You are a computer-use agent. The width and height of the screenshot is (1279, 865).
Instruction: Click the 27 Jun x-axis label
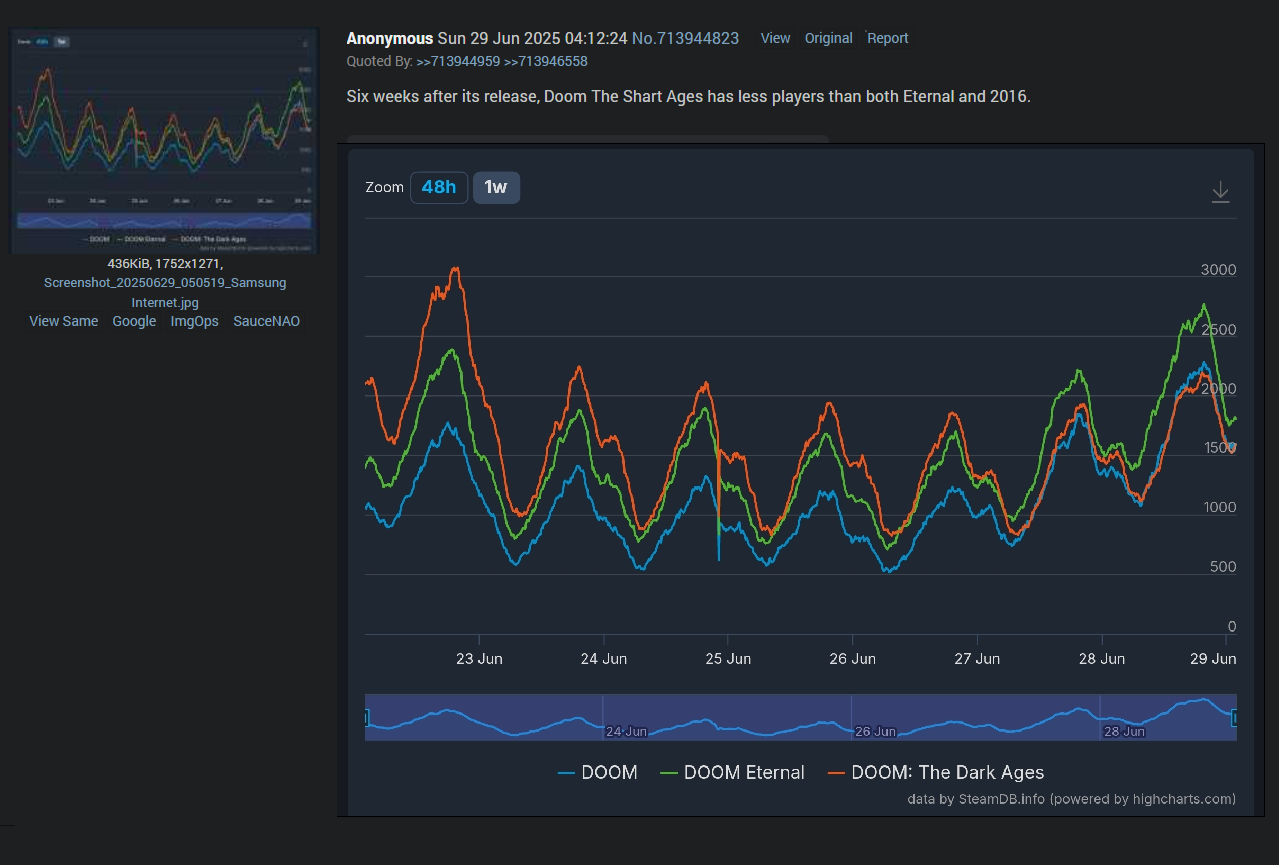point(977,658)
